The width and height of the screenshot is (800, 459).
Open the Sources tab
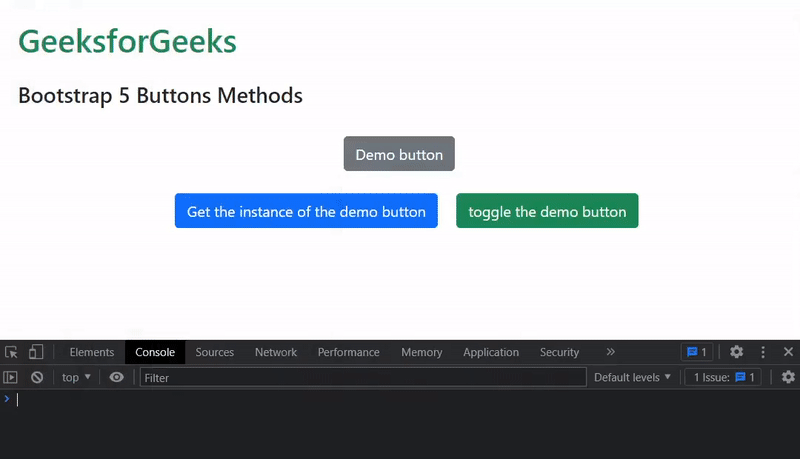pos(215,352)
